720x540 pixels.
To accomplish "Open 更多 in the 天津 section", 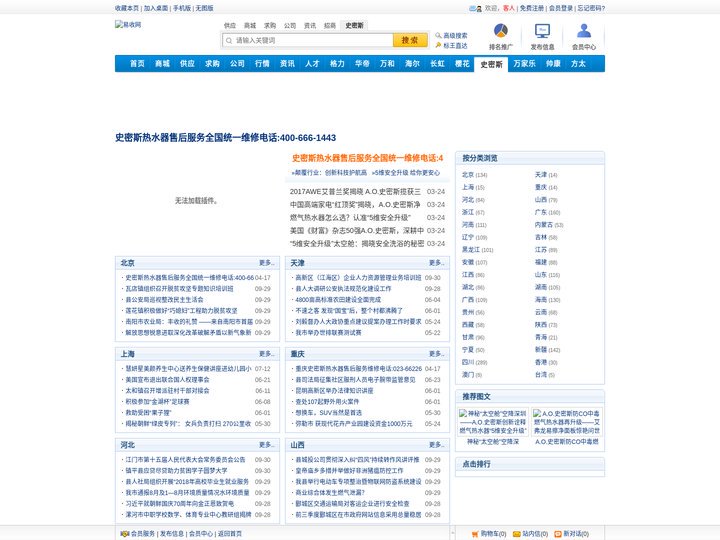I will [x=436, y=263].
